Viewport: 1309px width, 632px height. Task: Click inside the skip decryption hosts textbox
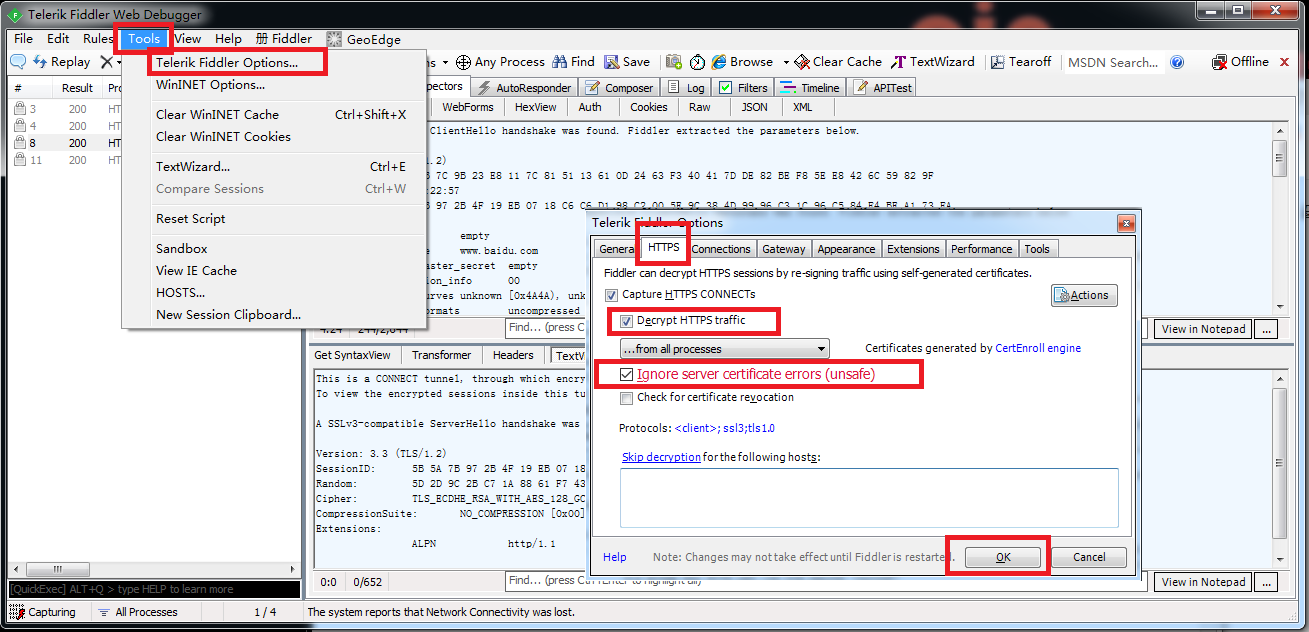pos(869,497)
